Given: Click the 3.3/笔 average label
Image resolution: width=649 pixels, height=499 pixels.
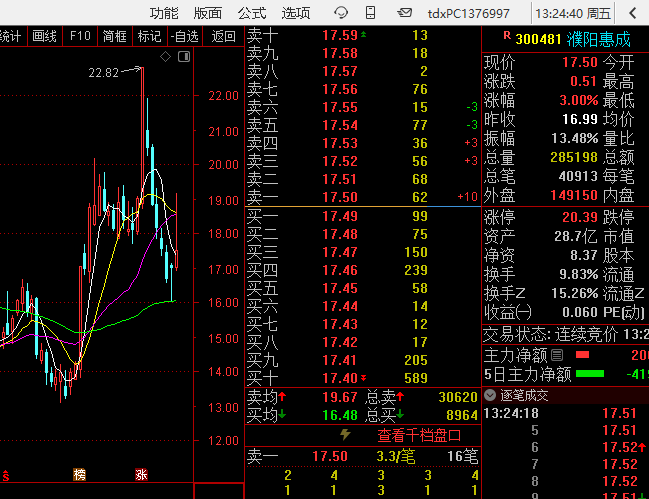Looking at the screenshot, I should pyautogui.click(x=396, y=457).
